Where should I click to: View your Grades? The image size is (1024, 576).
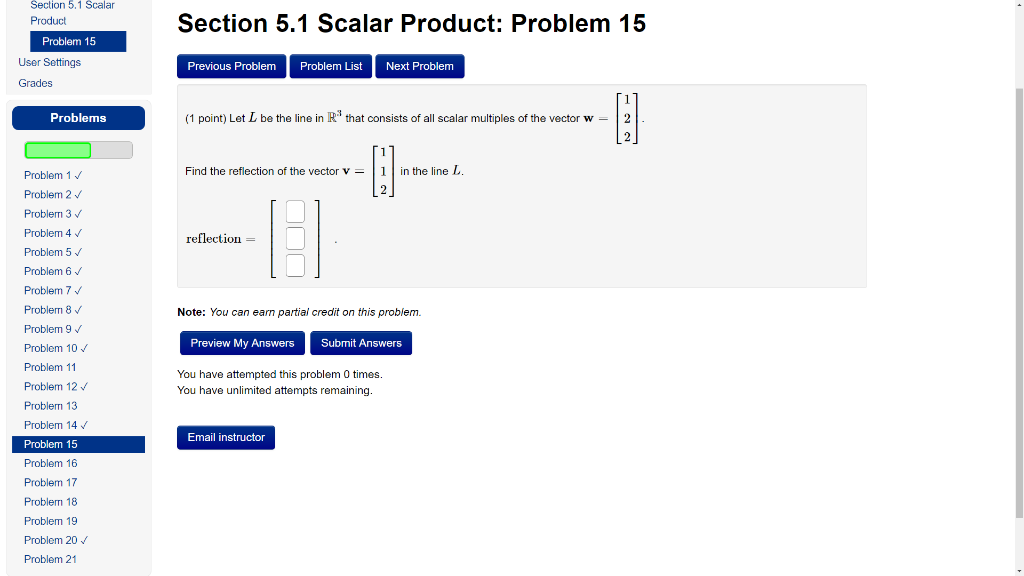click(x=35, y=83)
